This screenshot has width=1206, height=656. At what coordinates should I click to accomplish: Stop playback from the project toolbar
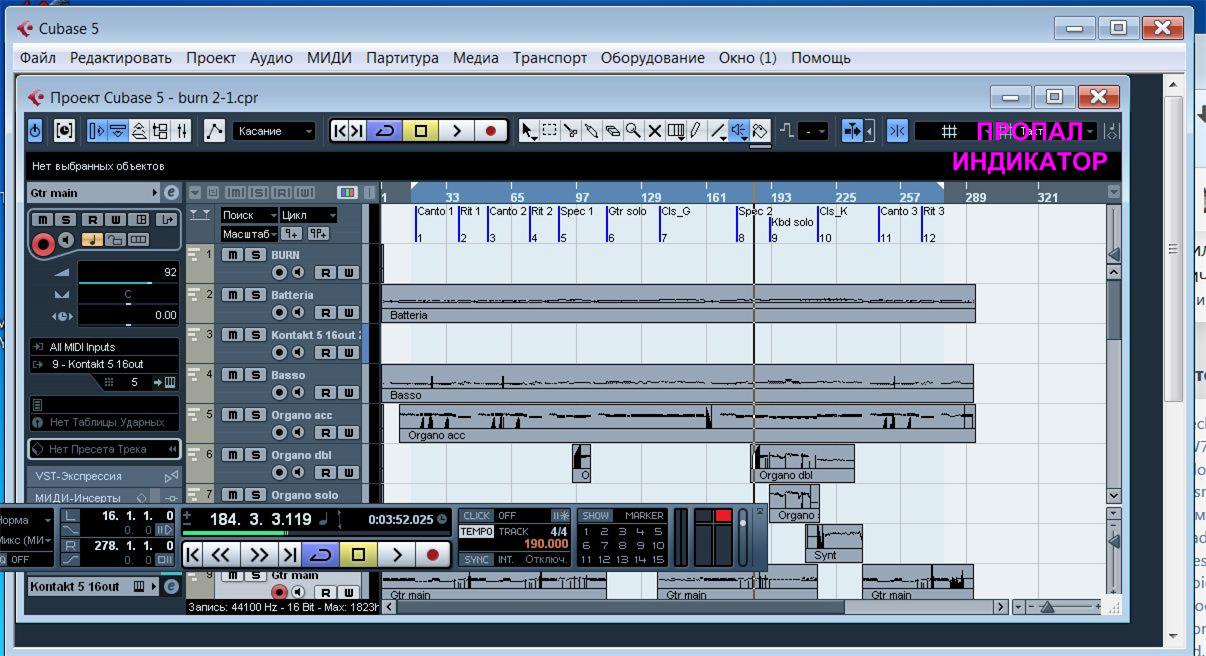point(420,130)
